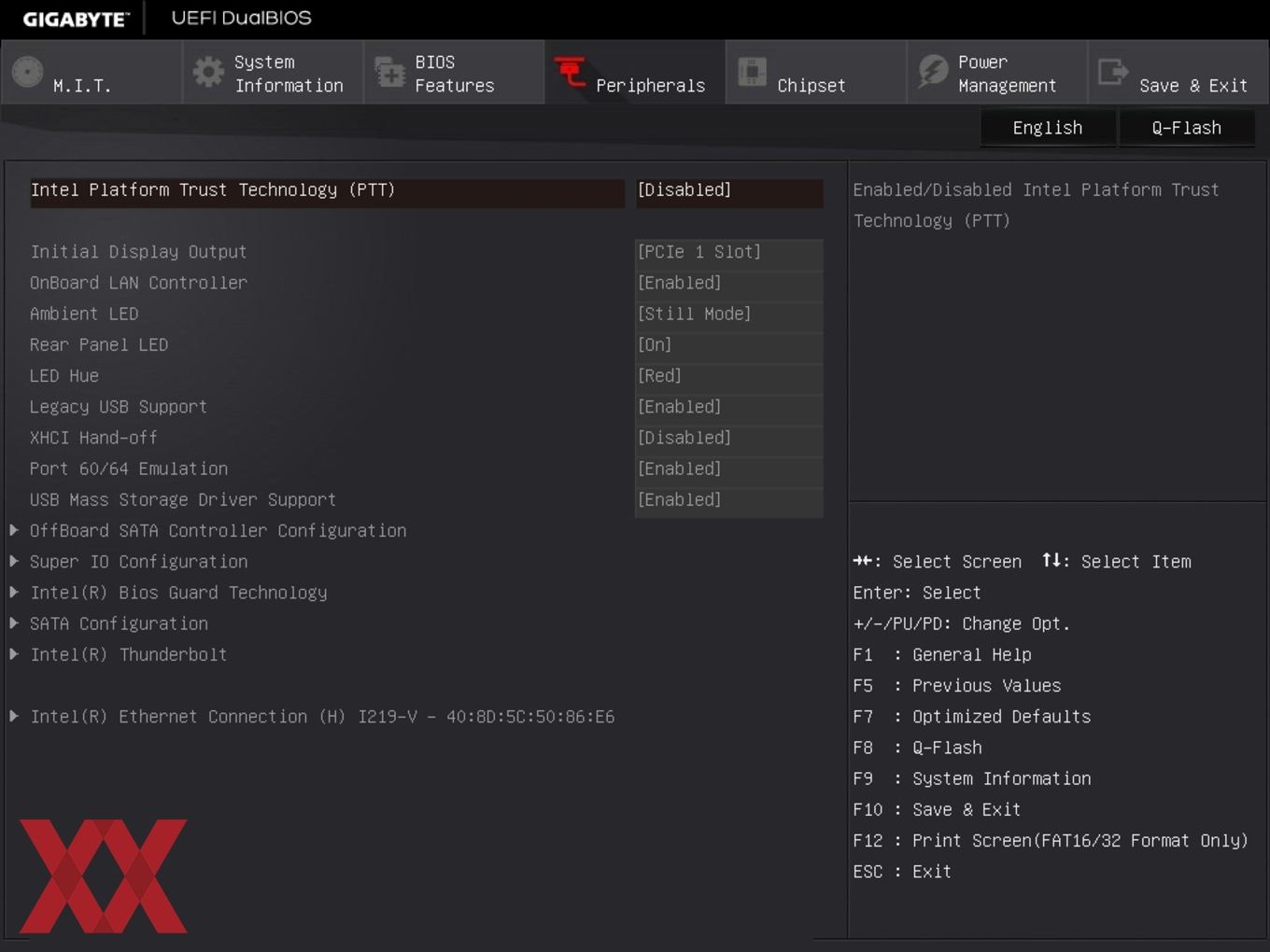Click F10 Save & Exit hint
The height and width of the screenshot is (952, 1270).
click(937, 809)
